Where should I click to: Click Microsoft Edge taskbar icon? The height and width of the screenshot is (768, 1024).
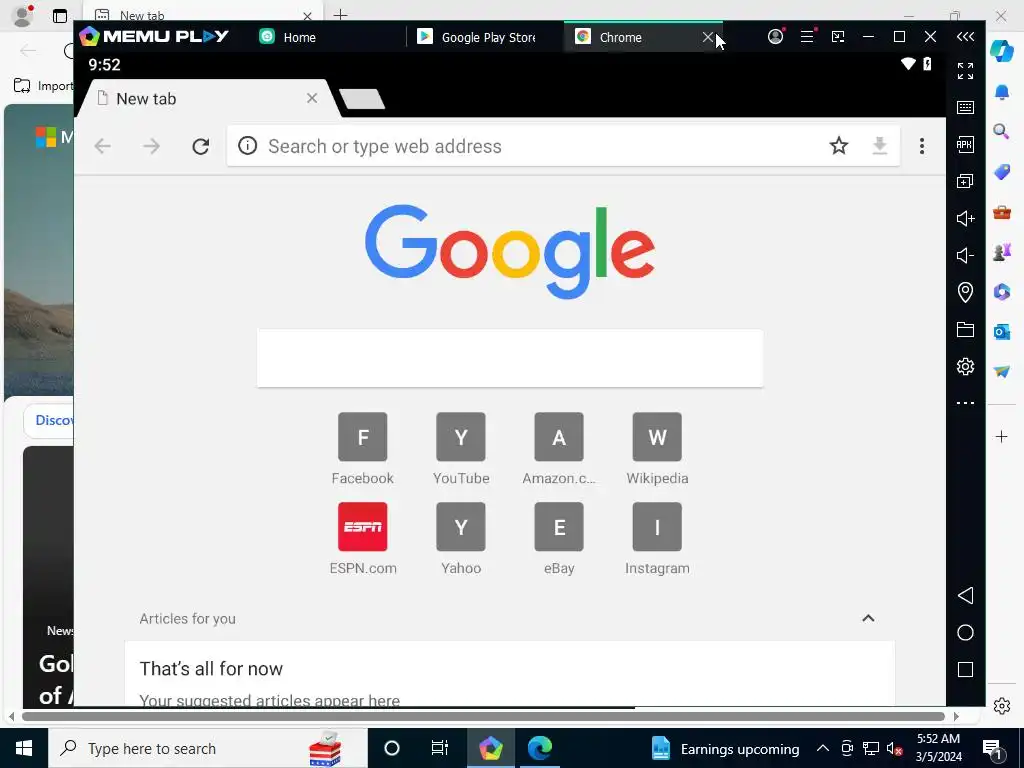pyautogui.click(x=539, y=748)
